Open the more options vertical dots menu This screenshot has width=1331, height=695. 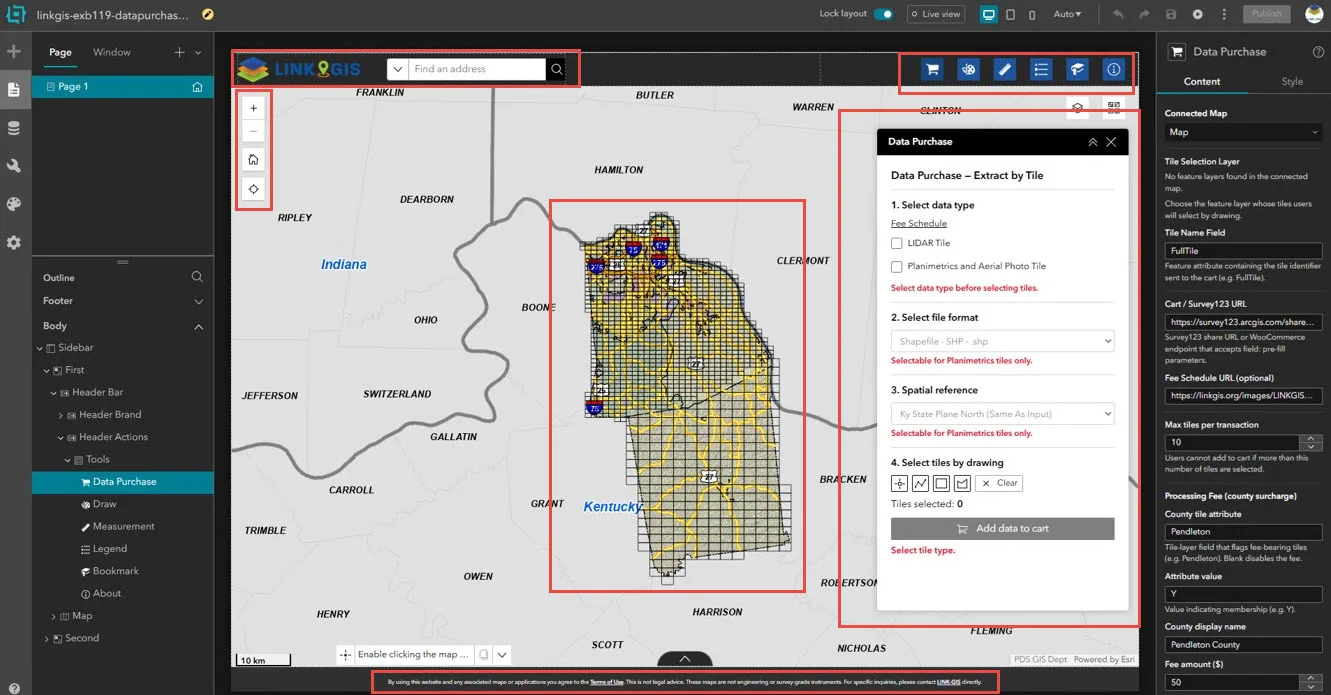click(x=1224, y=14)
